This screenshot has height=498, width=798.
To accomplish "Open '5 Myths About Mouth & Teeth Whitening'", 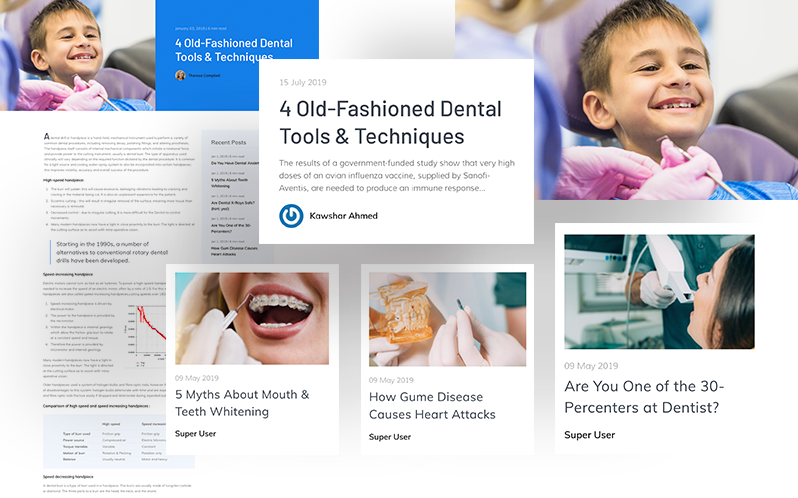I will click(x=242, y=403).
